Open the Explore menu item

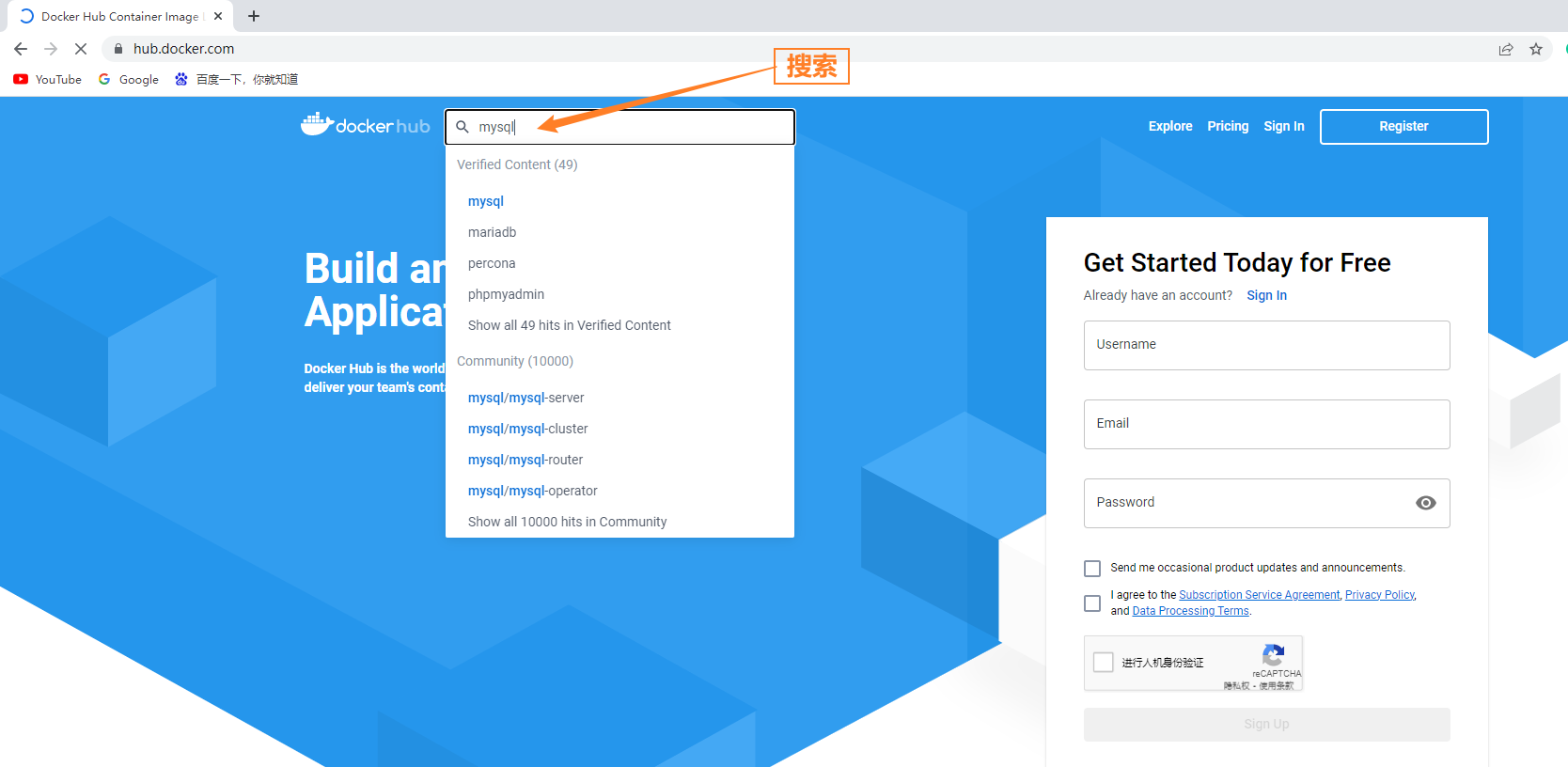1169,126
